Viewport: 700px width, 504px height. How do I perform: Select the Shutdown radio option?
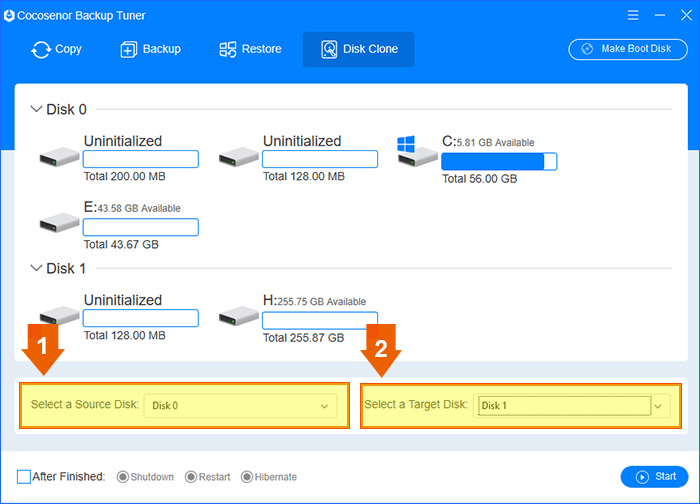tap(145, 477)
